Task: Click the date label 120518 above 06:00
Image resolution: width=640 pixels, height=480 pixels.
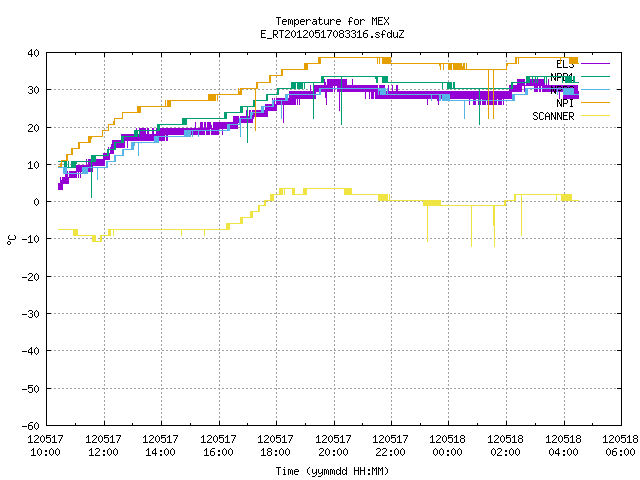Action: [620, 439]
